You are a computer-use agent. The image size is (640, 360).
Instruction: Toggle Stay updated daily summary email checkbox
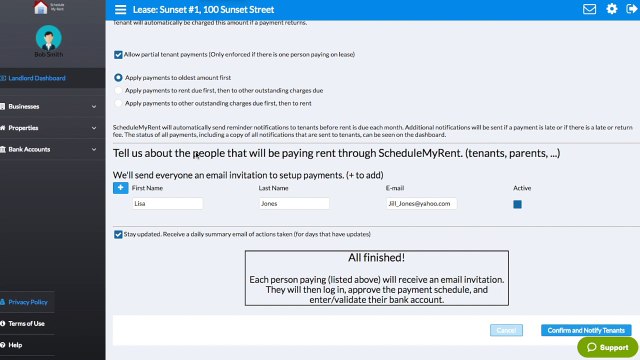(x=118, y=234)
